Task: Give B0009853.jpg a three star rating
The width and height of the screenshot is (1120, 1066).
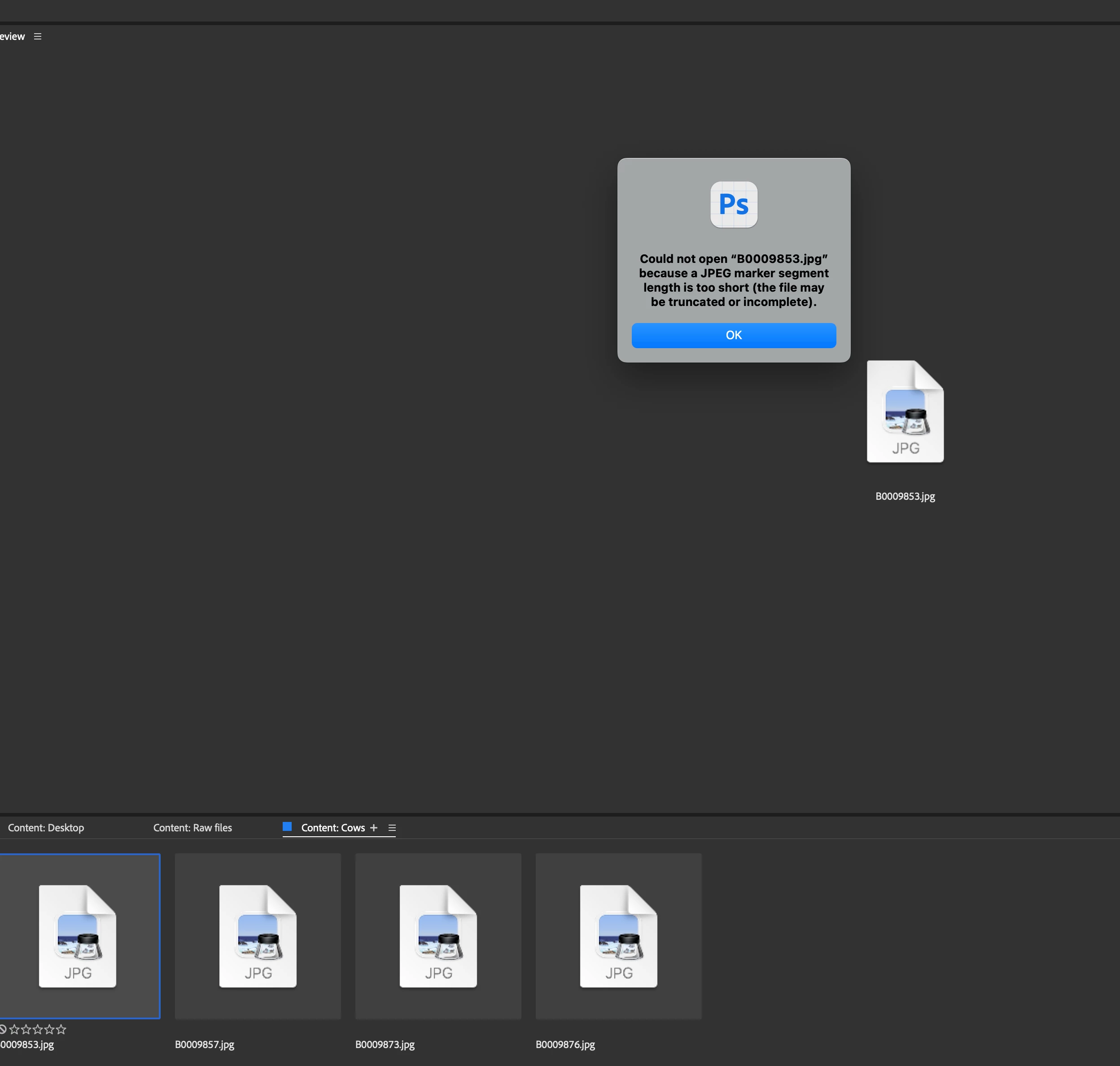Action: (x=38, y=1029)
